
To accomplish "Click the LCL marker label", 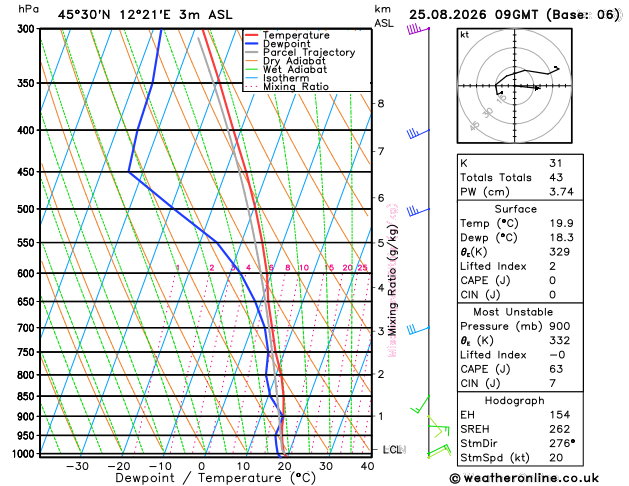I will coord(394,450).
